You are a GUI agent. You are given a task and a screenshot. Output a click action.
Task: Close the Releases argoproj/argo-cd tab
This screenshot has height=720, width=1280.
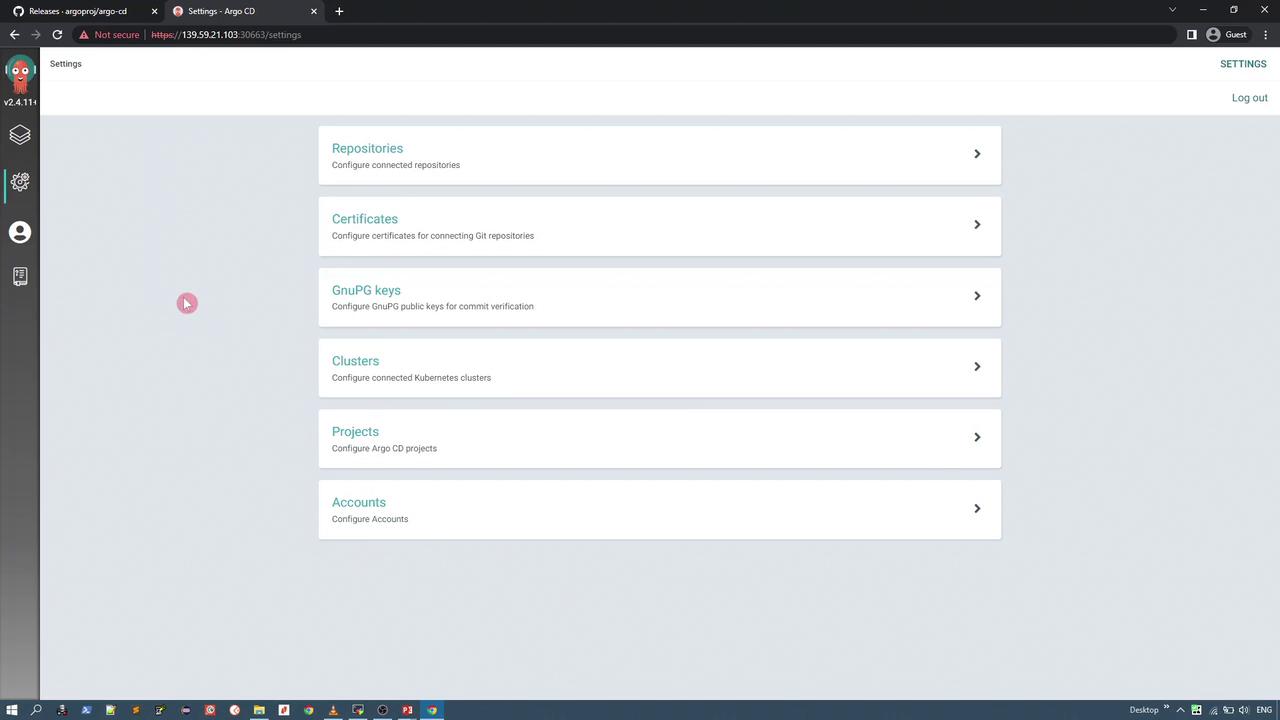(154, 11)
